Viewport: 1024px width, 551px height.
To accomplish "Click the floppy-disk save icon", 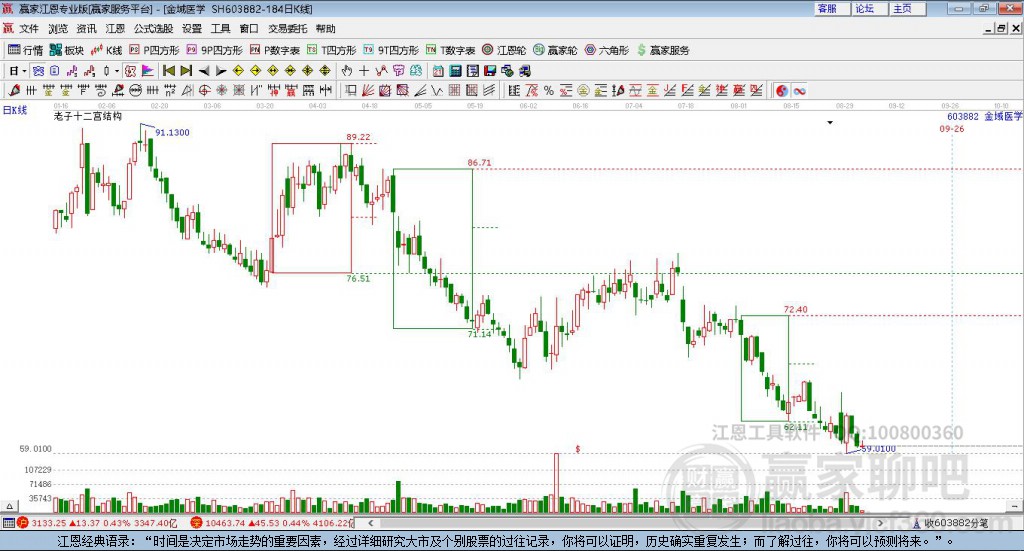I will tap(490, 71).
